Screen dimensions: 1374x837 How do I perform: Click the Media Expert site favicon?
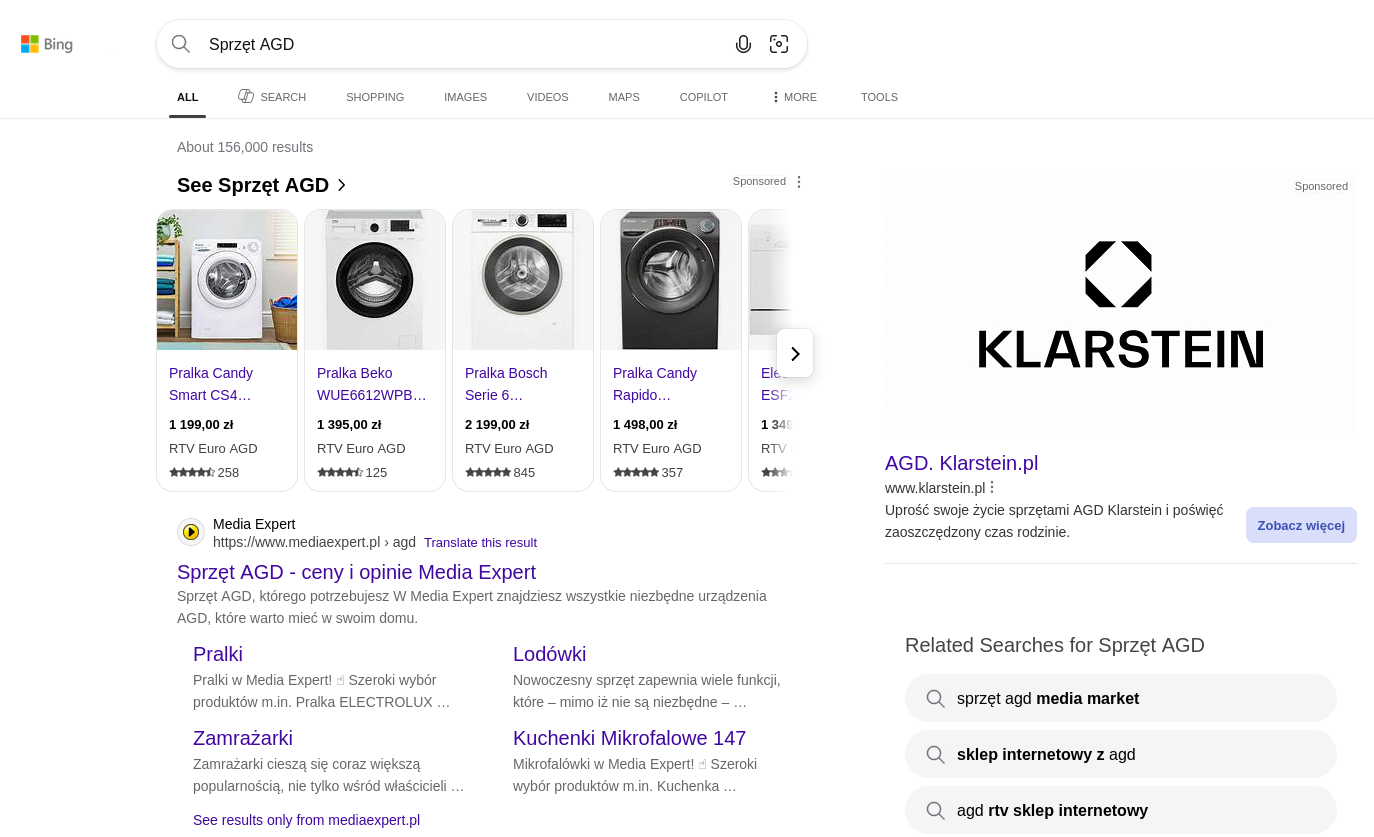191,532
